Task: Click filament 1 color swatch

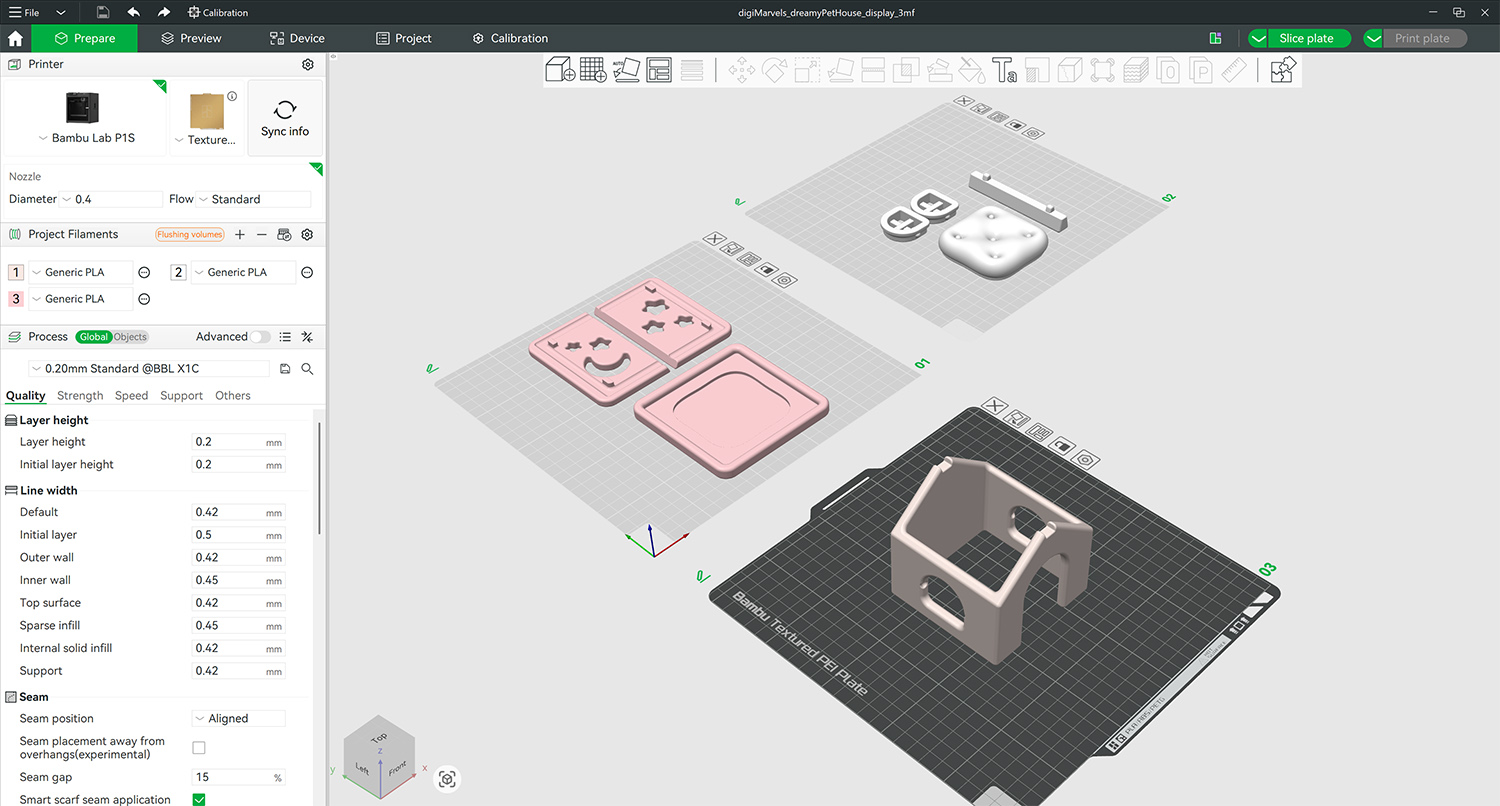Action: [x=16, y=272]
